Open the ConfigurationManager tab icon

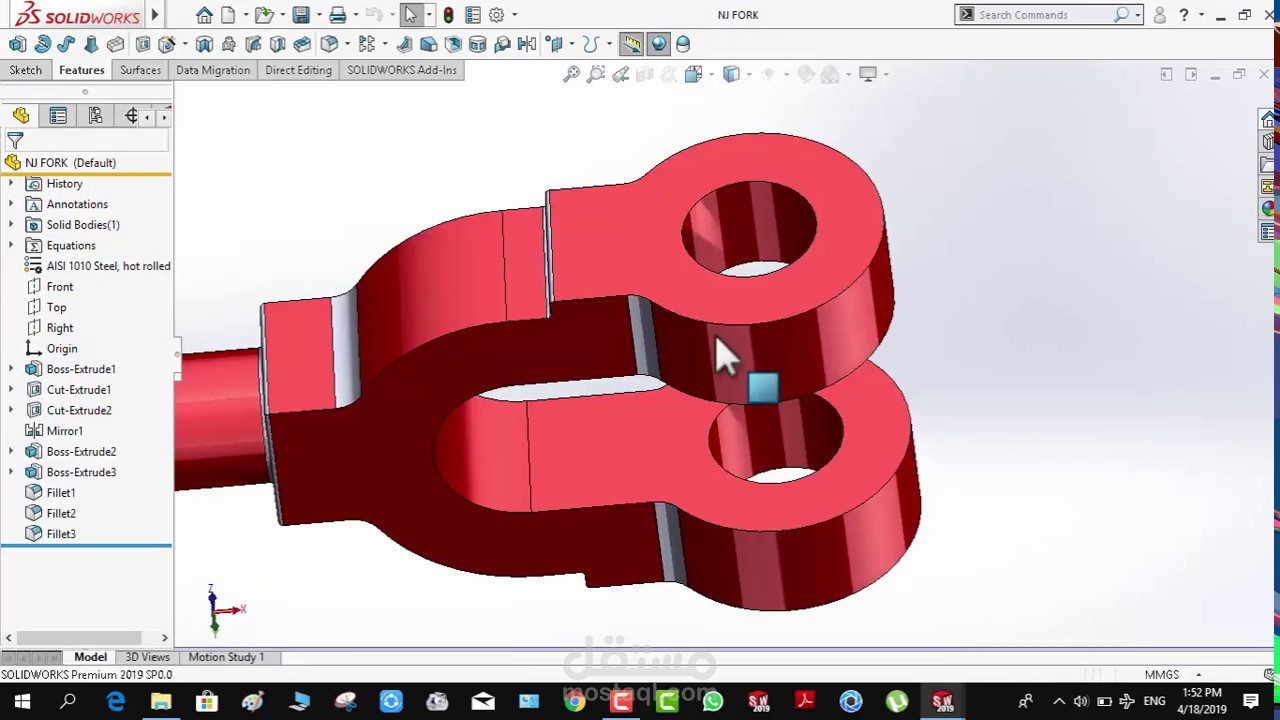click(x=95, y=116)
